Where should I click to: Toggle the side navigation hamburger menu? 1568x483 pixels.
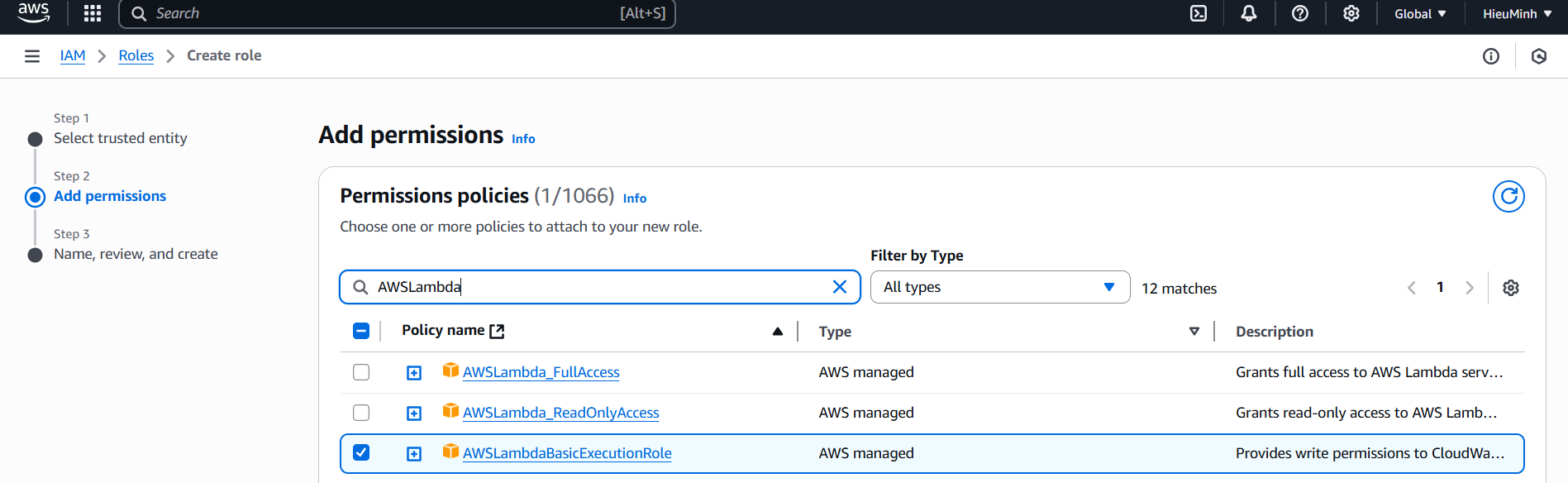32,56
